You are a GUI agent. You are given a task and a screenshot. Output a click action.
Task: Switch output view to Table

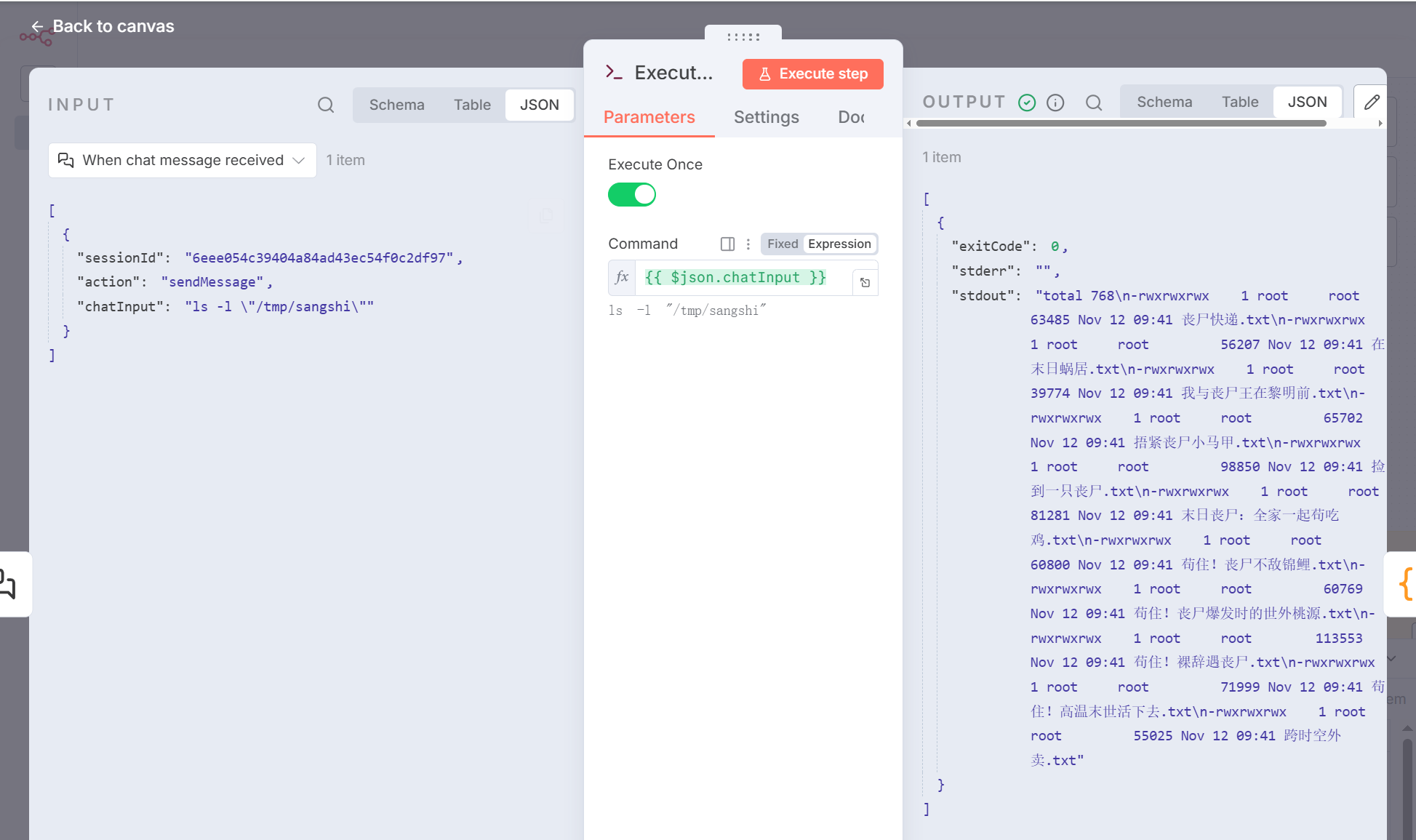click(1239, 102)
